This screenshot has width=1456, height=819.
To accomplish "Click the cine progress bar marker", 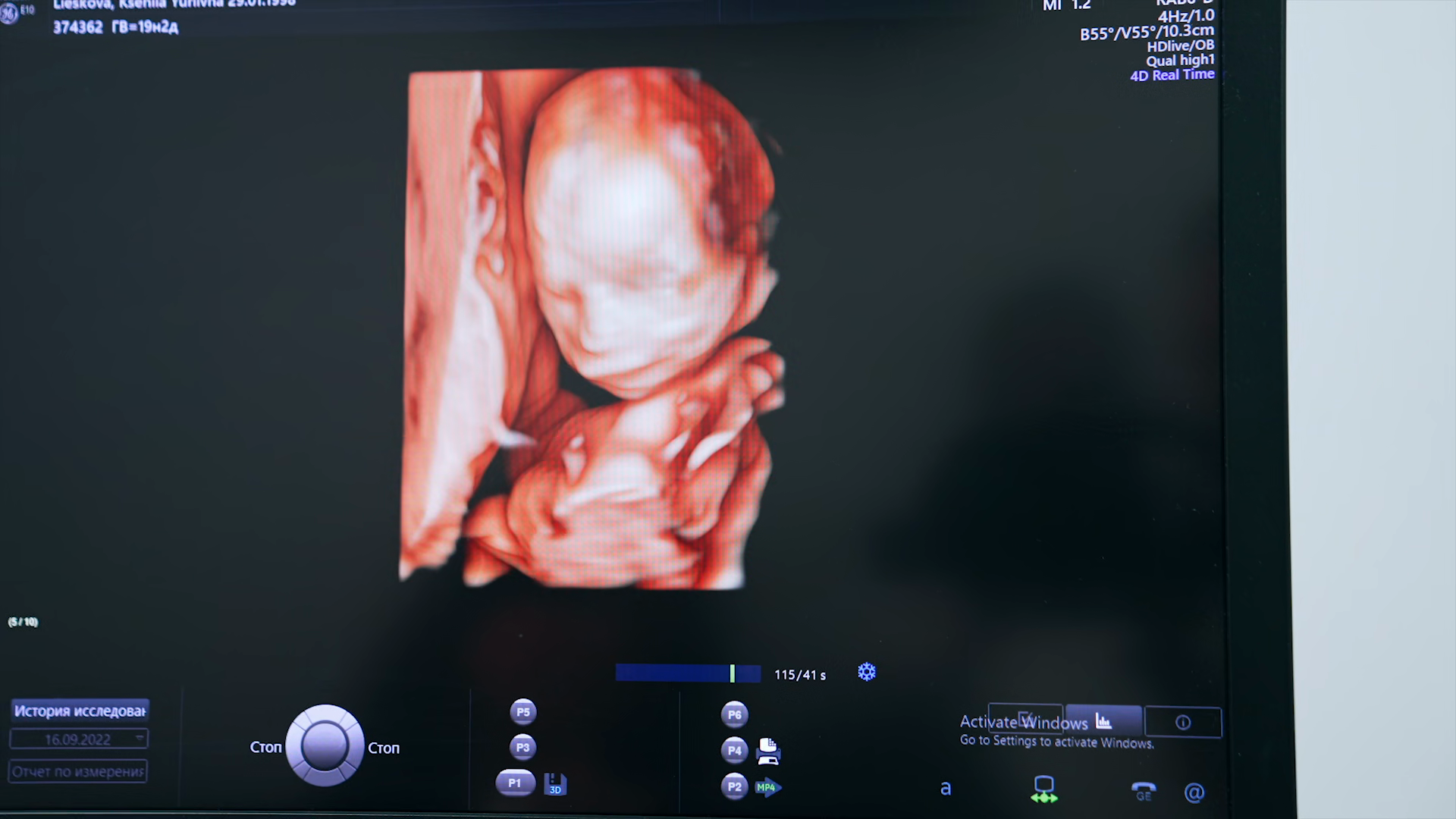I will coord(733,673).
